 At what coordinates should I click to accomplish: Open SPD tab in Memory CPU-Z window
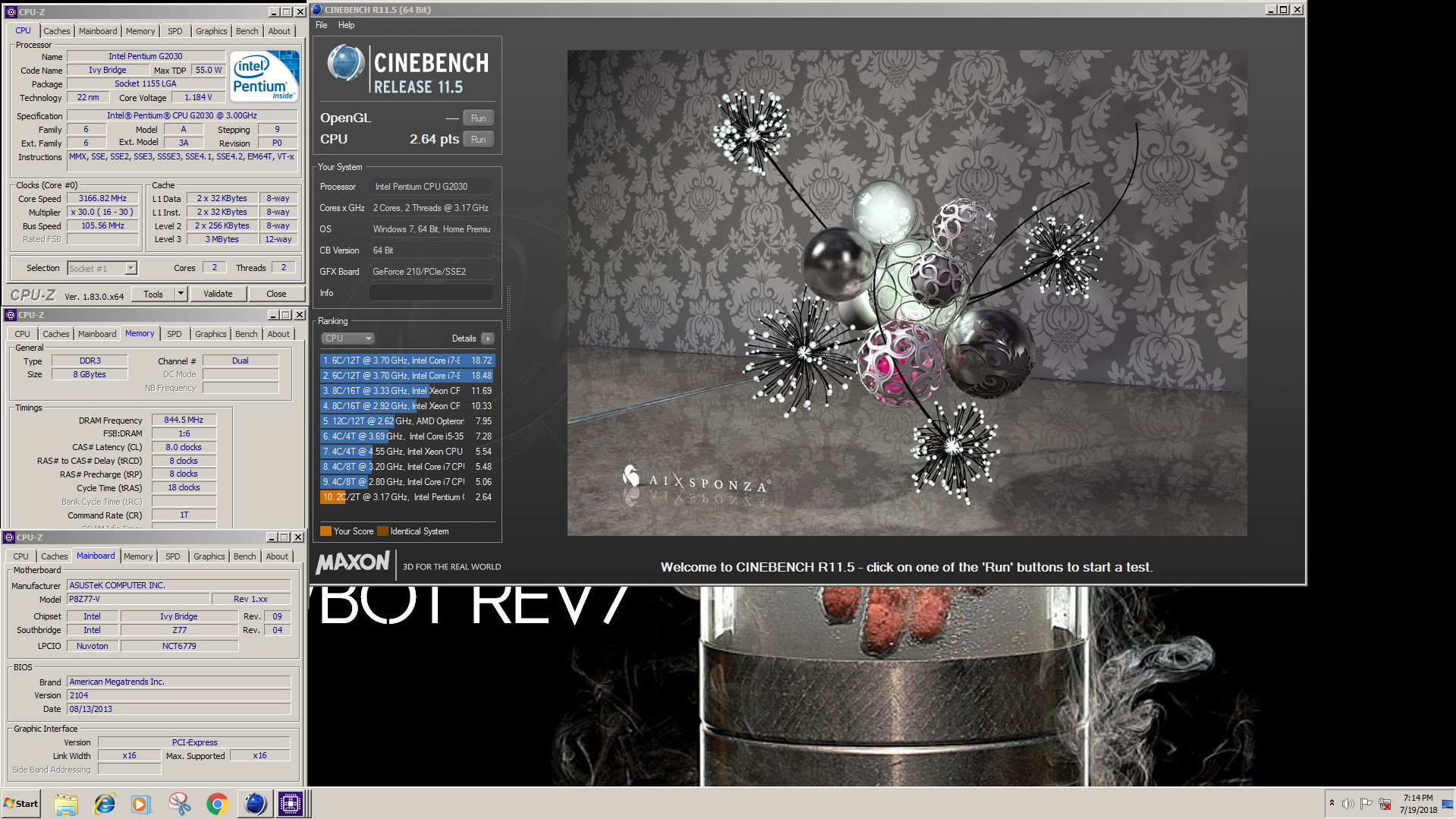[175, 334]
